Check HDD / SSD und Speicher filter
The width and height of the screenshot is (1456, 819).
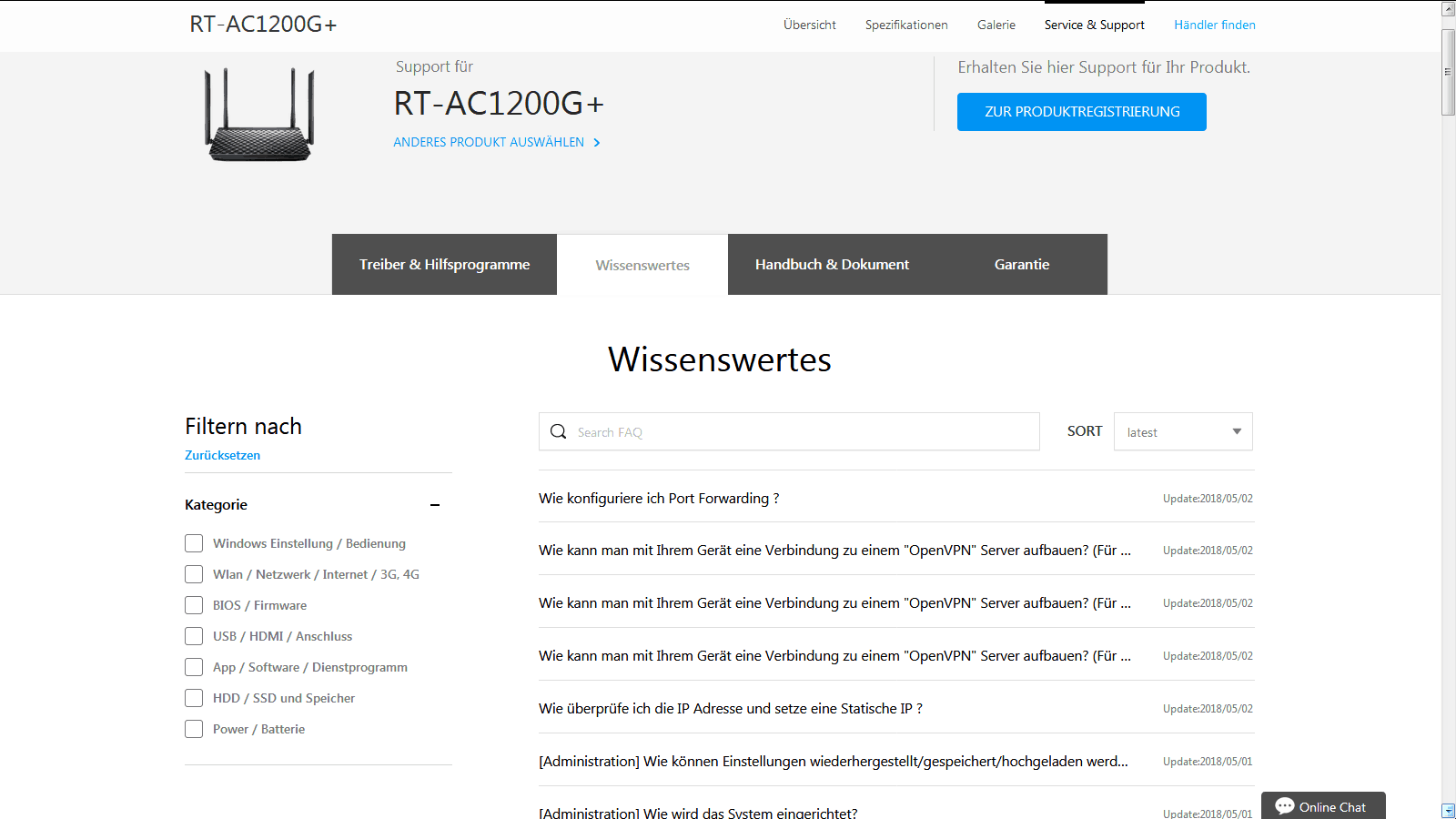[194, 698]
